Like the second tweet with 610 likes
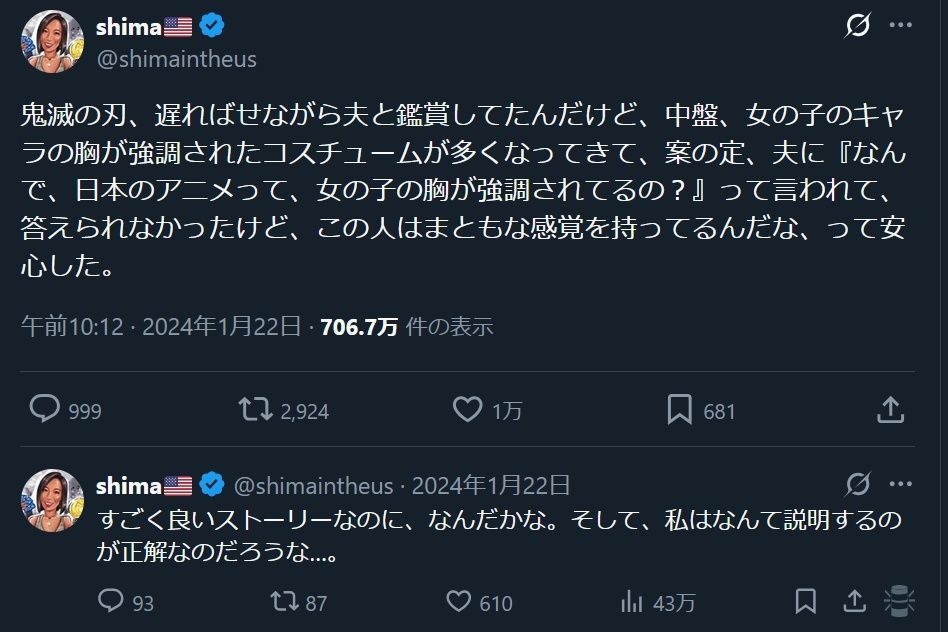This screenshot has width=948, height=632. pos(459,602)
